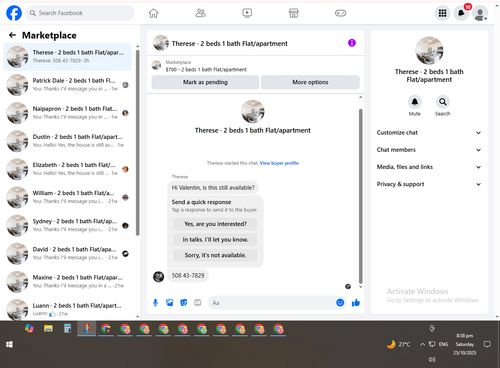Open David conversation
This screenshot has width=500, height=368.
[68, 253]
